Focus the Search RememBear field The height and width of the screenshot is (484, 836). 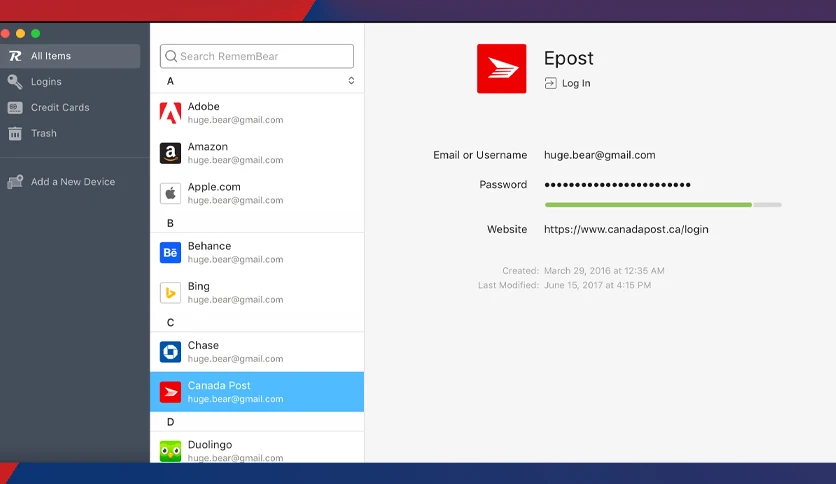tap(256, 56)
